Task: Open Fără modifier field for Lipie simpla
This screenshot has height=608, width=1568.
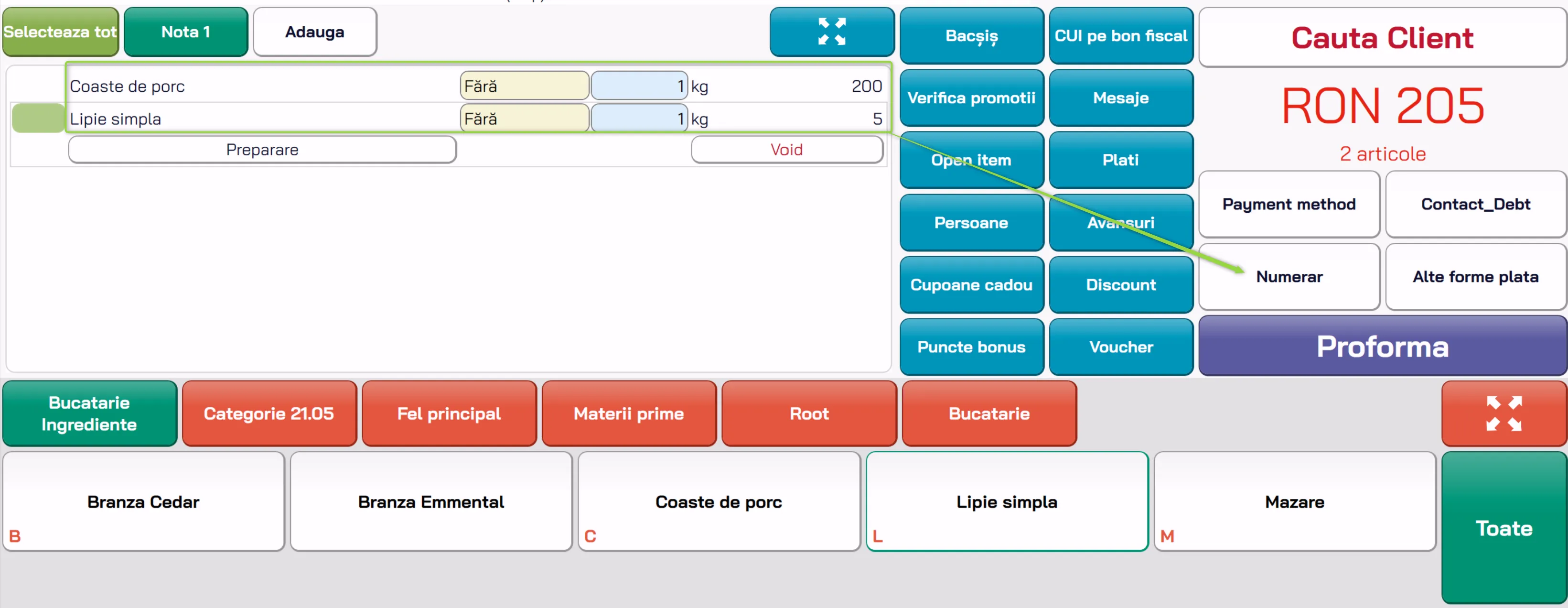Action: coord(524,119)
